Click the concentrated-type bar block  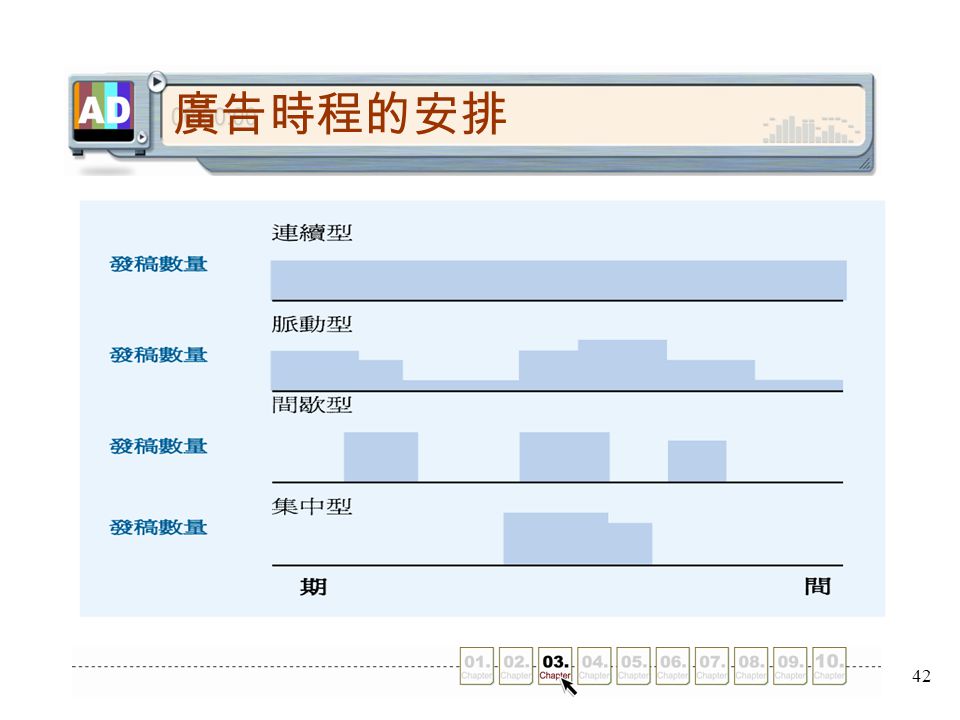point(577,538)
